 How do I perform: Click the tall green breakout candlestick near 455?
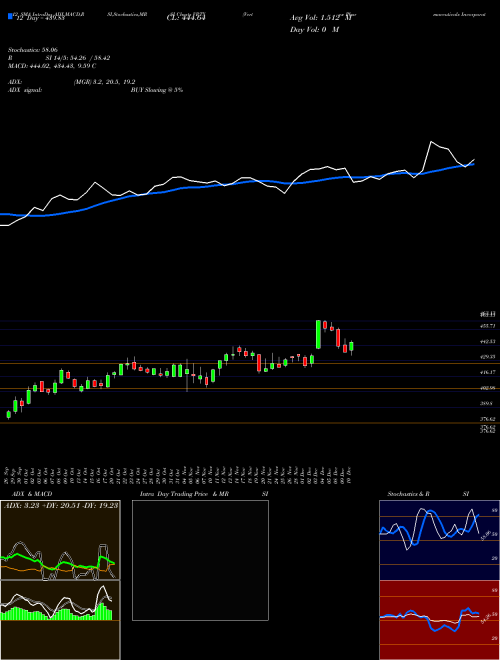pos(318,334)
